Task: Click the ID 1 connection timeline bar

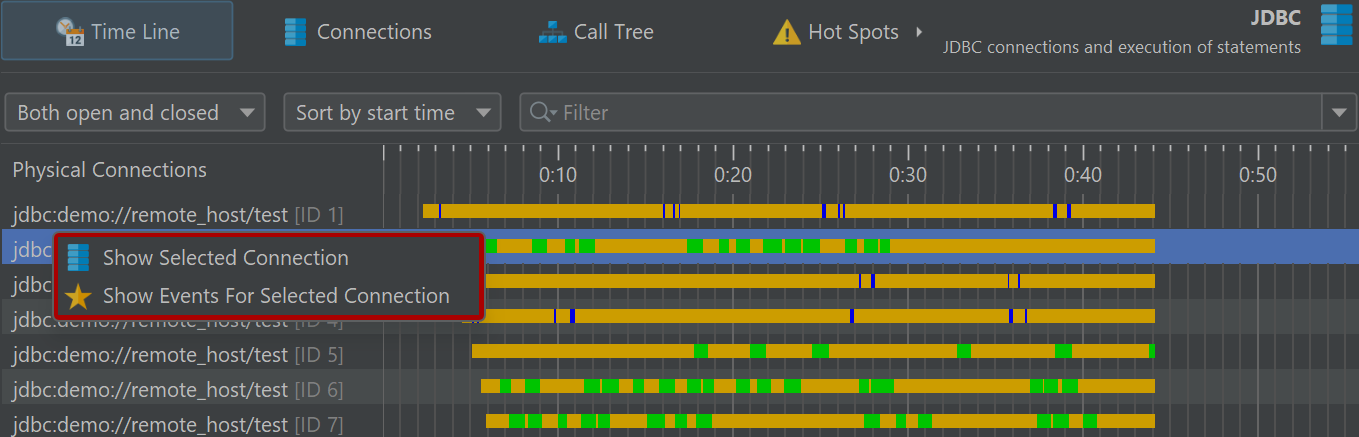Action: coord(789,211)
